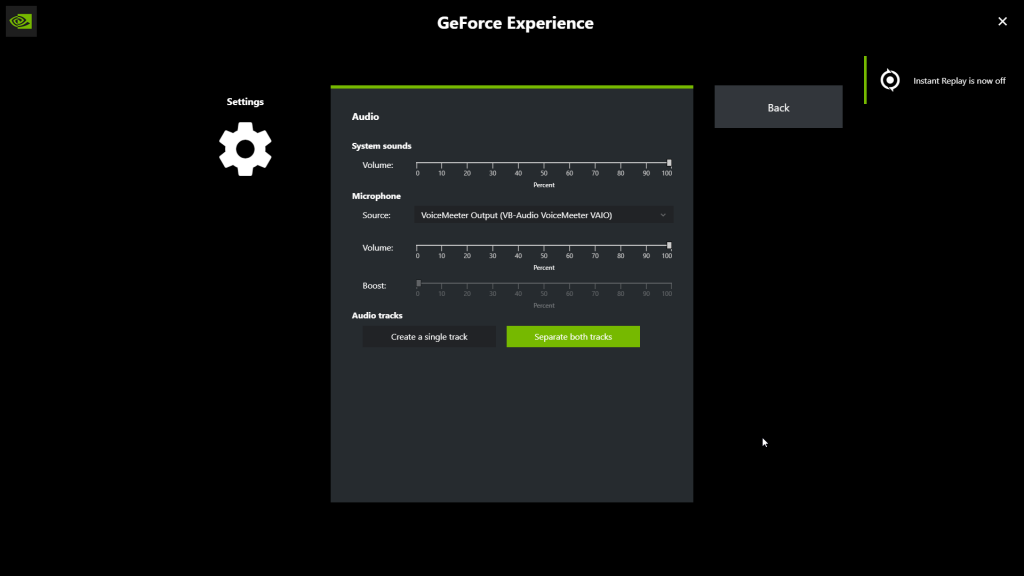Select Create a single track
Image resolution: width=1024 pixels, height=576 pixels.
429,336
